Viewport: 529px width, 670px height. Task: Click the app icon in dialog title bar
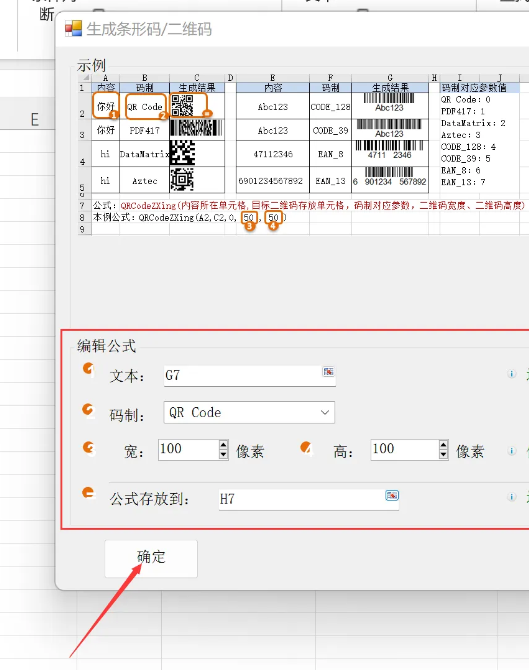click(x=73, y=29)
